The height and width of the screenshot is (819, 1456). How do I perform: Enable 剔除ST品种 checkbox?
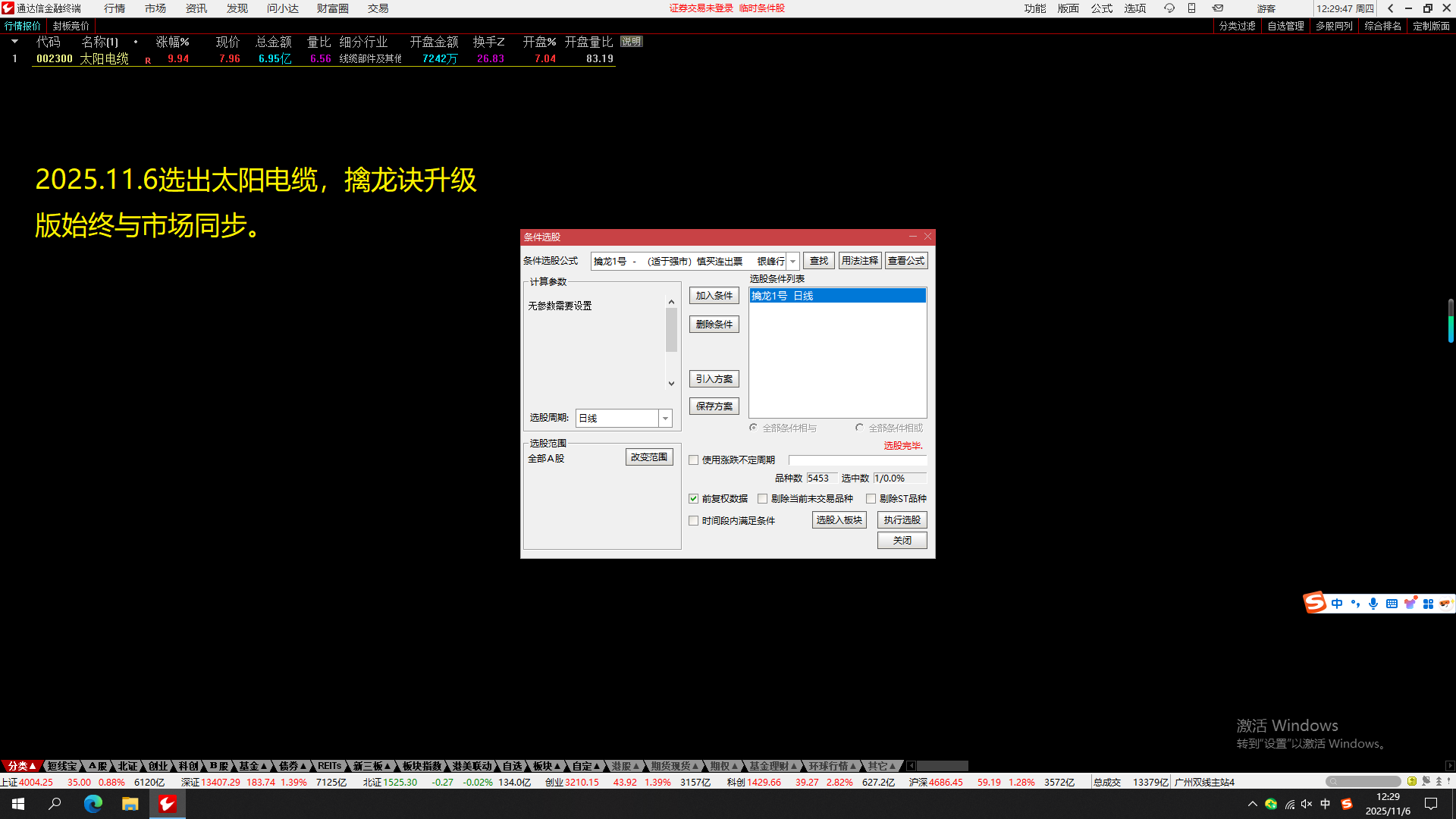click(x=871, y=499)
